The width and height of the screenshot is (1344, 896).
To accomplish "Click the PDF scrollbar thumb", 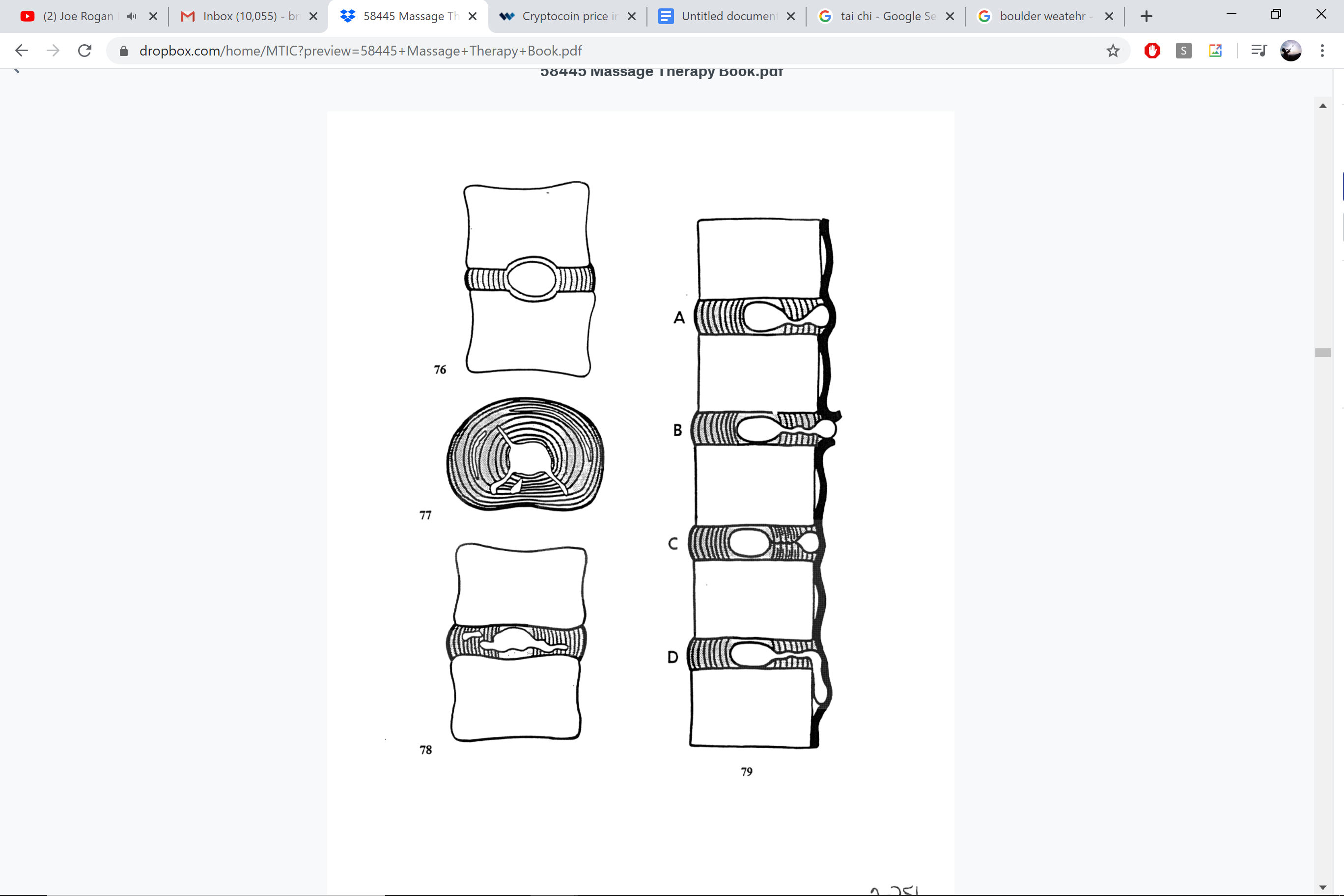I will coord(1323,353).
